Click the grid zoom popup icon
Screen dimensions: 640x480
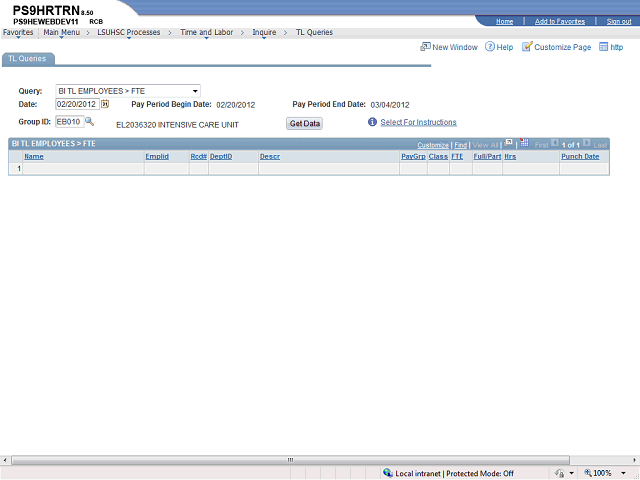508,143
